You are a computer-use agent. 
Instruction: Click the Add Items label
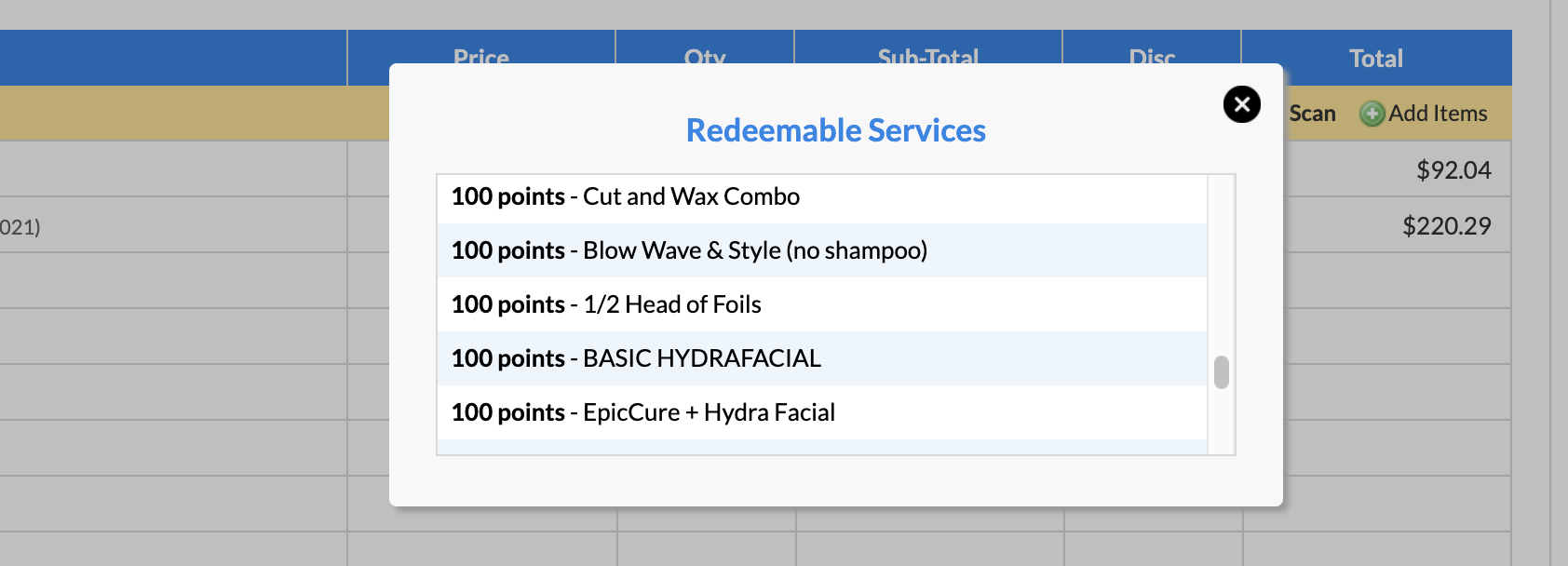point(1438,114)
